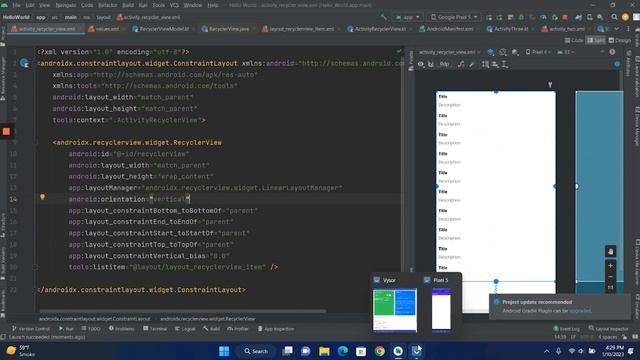The width and height of the screenshot is (640, 360).
Task: Open File Explorer from the taskbar
Action: pyautogui.click(x=324, y=351)
